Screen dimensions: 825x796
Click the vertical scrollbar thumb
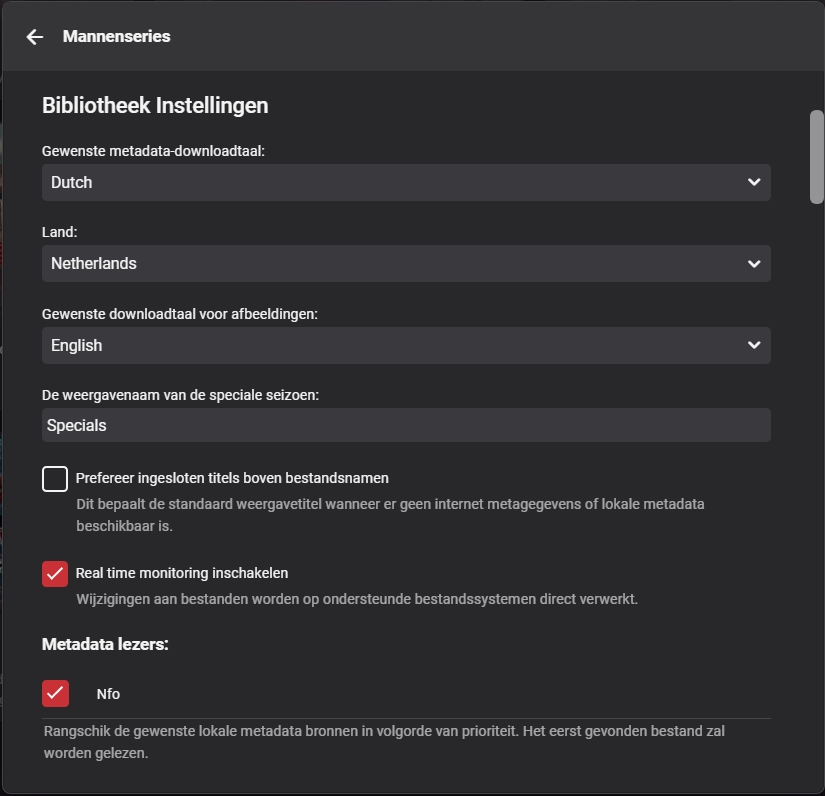(816, 156)
